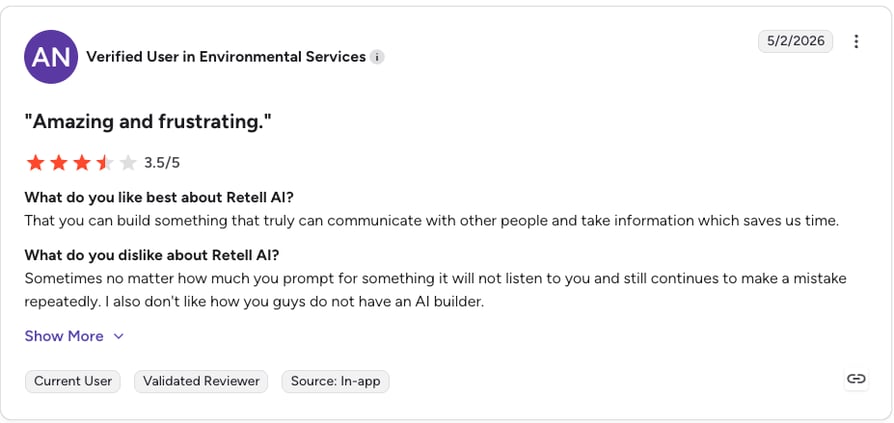
Task: Click the purple AN avatar
Action: pos(51,57)
